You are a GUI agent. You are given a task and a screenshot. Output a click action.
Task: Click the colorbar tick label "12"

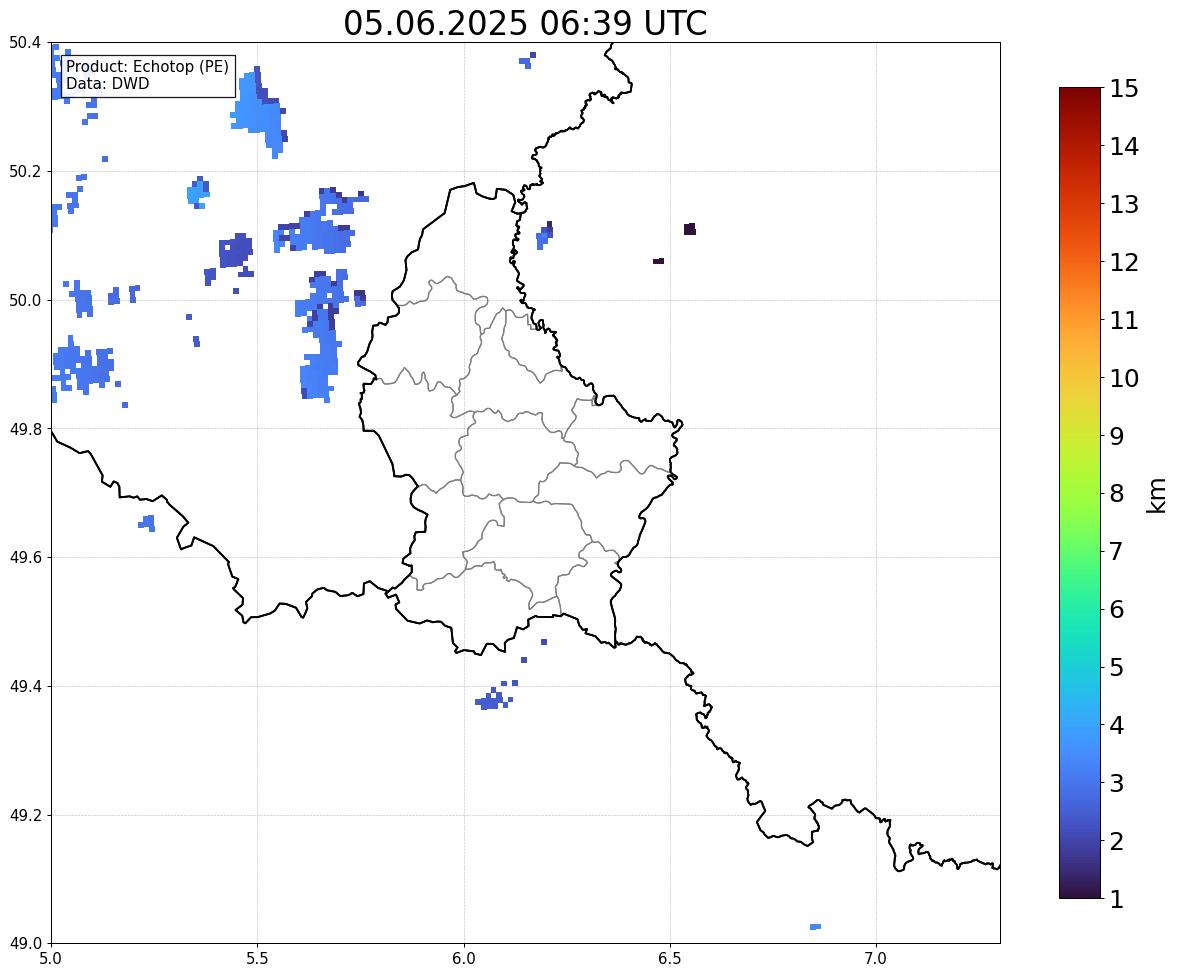[1124, 262]
